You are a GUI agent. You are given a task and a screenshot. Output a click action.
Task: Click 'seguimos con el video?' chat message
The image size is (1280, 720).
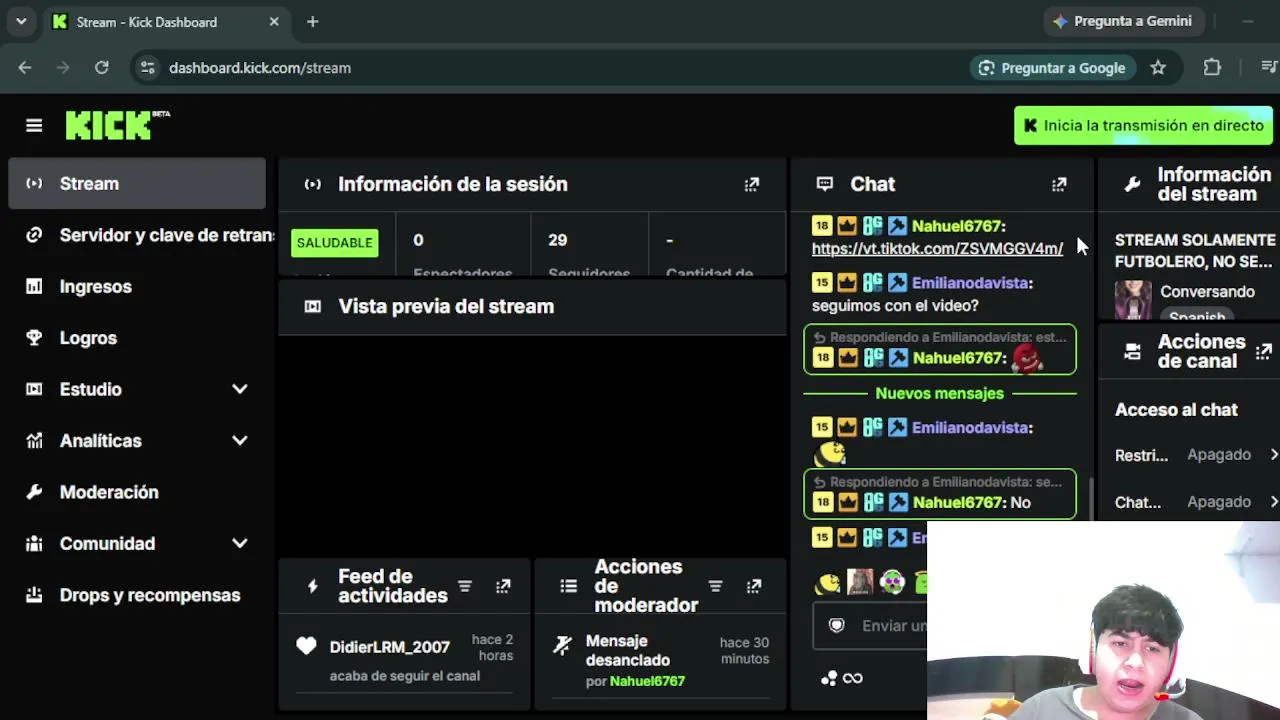895,306
